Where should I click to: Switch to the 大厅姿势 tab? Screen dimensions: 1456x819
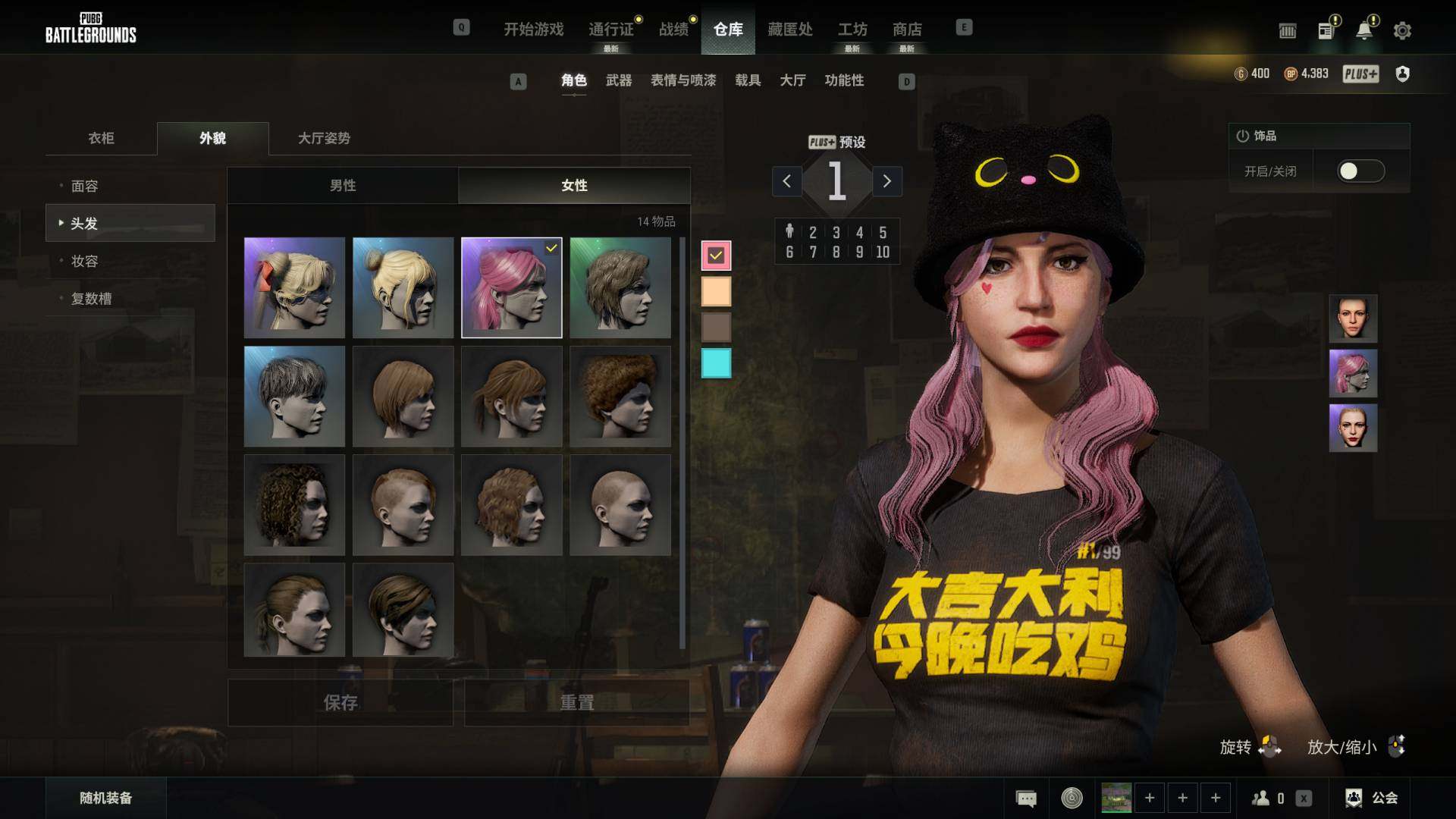[x=324, y=138]
